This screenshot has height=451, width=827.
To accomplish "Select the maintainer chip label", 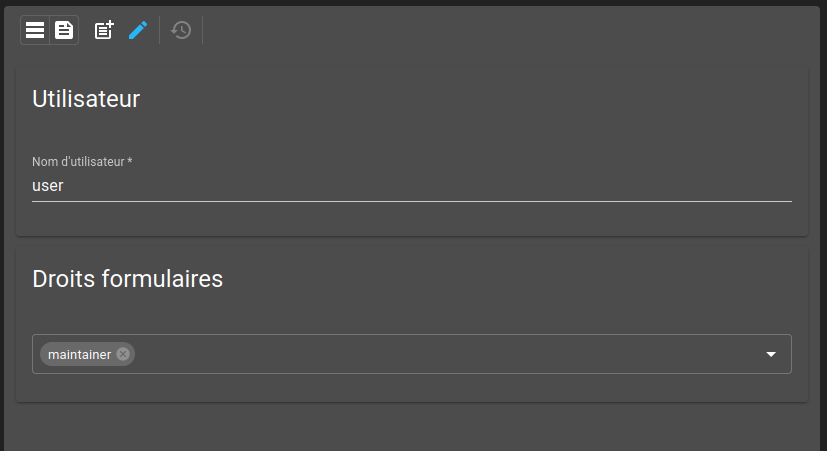I will coord(80,354).
